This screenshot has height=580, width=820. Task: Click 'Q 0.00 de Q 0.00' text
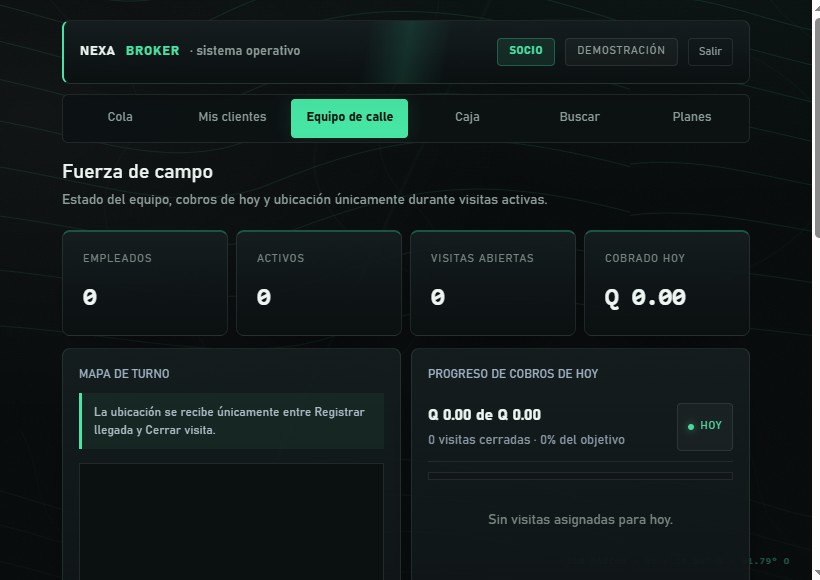click(x=484, y=415)
